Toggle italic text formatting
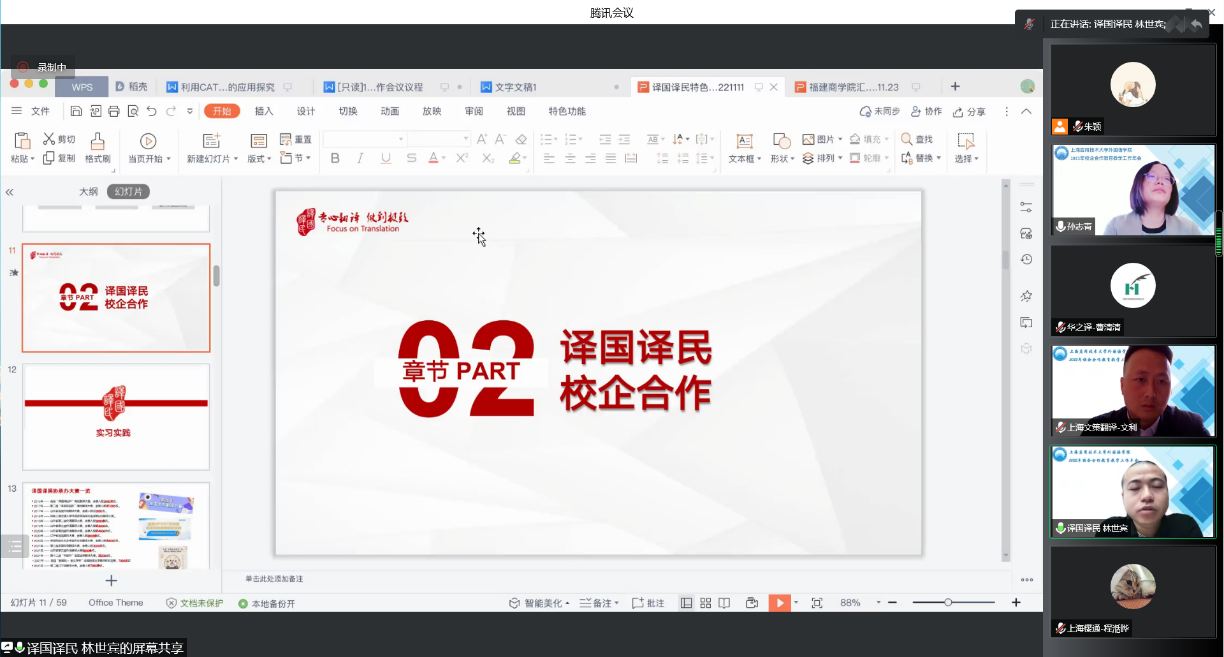The width and height of the screenshot is (1224, 657). pyautogui.click(x=360, y=159)
